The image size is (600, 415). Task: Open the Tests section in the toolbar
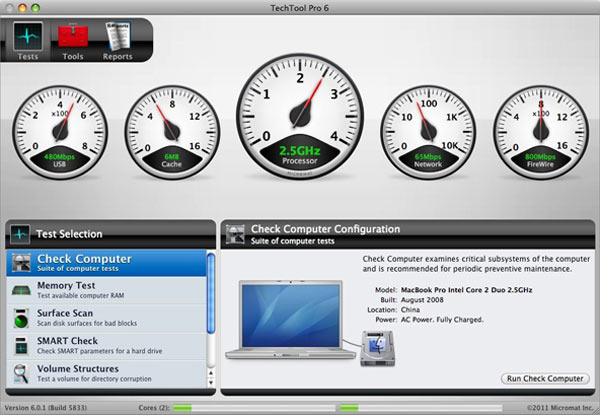pos(29,36)
